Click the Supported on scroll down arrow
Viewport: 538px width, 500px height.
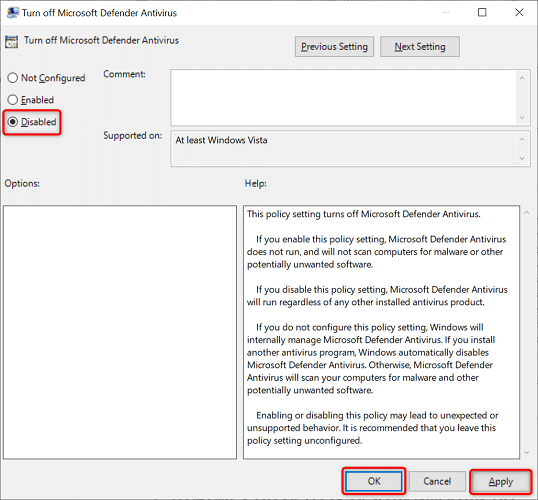coord(522,159)
